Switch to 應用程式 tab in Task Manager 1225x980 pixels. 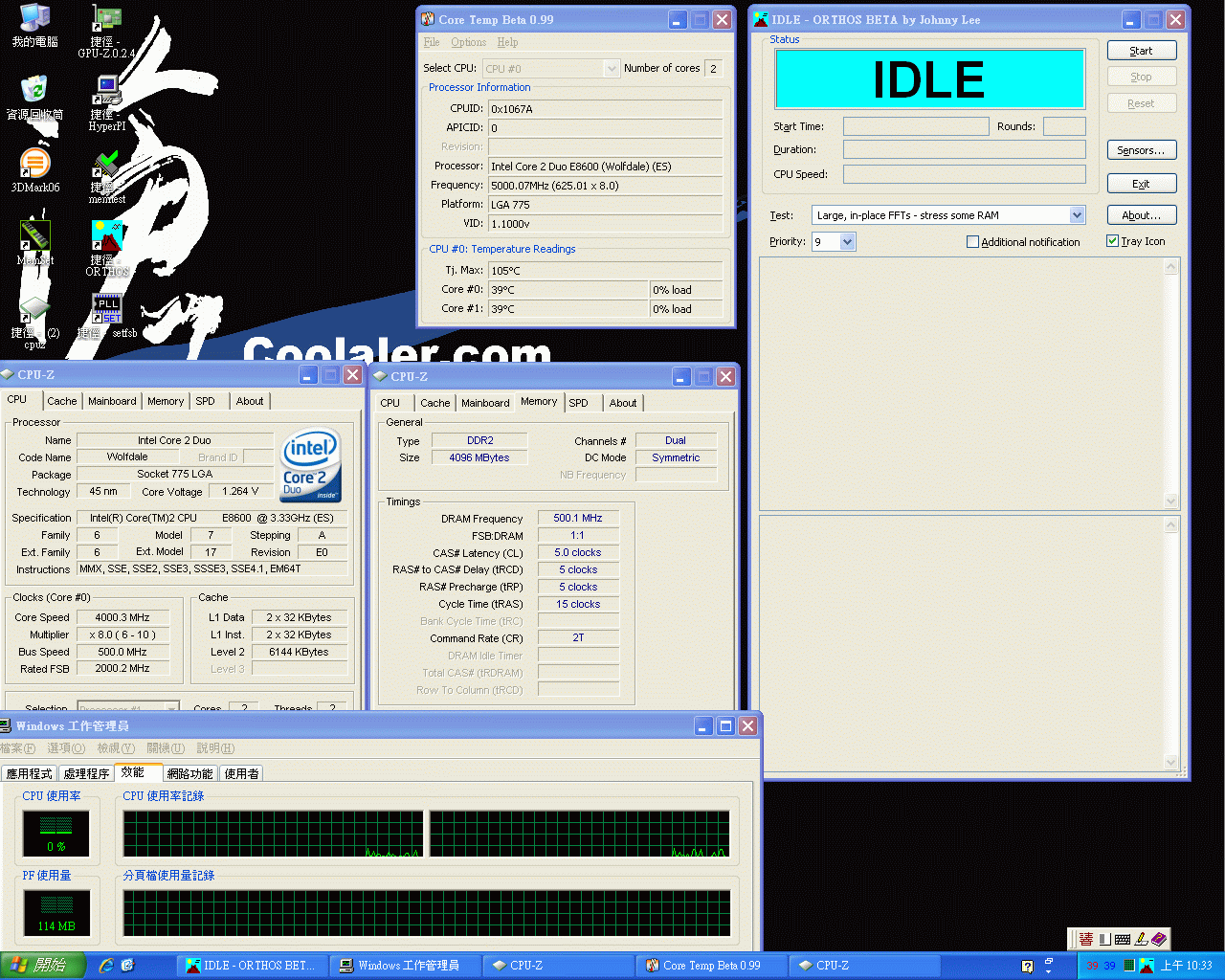30,773
